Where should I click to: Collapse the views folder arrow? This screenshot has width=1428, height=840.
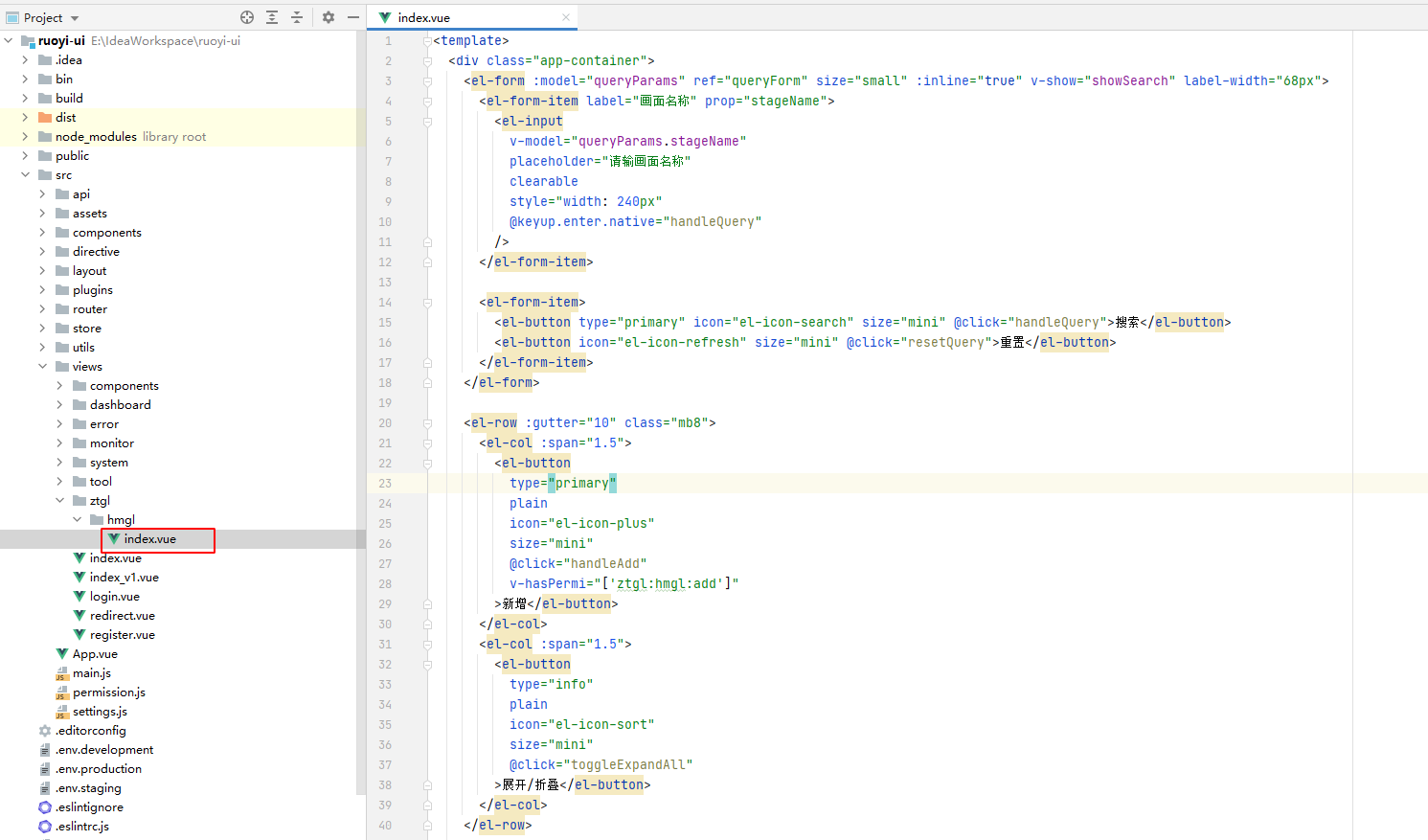(x=42, y=367)
